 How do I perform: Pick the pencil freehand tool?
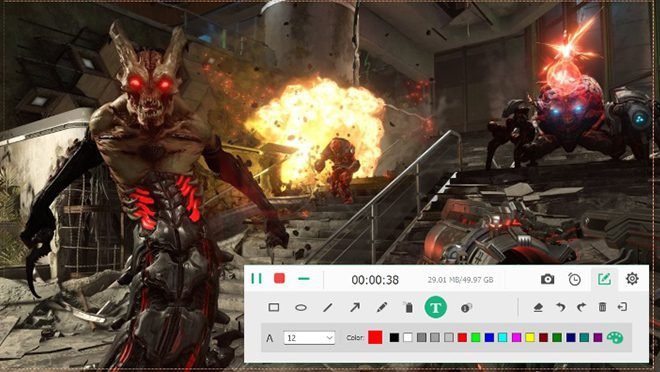coord(382,308)
